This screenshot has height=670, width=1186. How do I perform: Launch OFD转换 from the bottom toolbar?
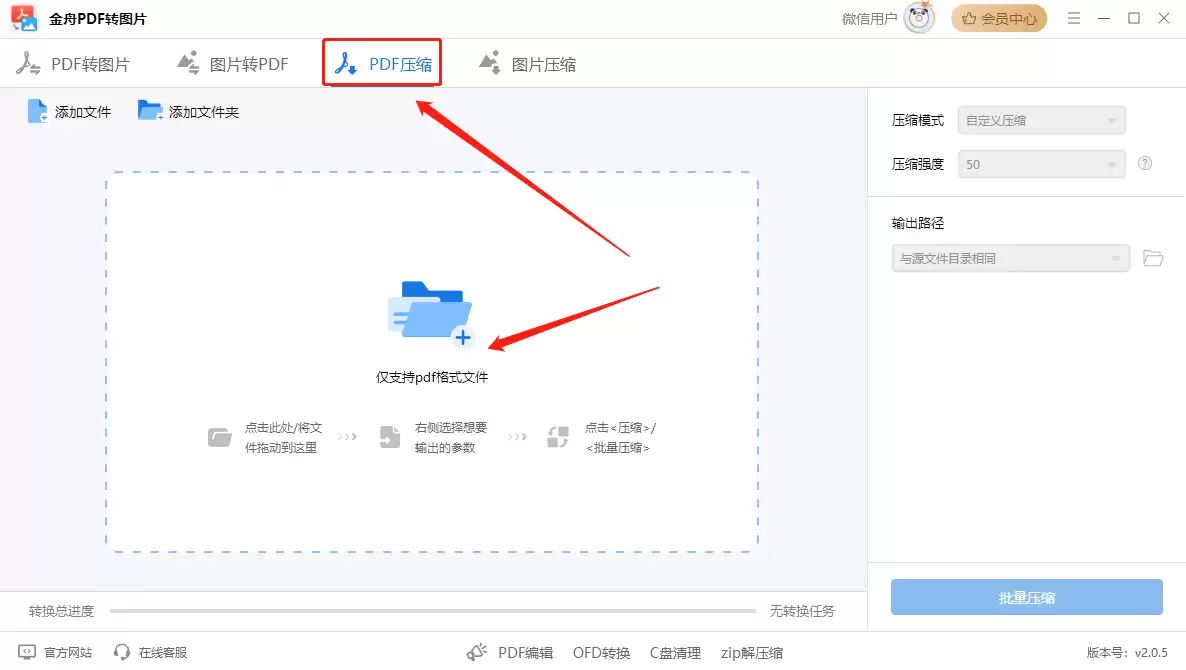[x=601, y=652]
